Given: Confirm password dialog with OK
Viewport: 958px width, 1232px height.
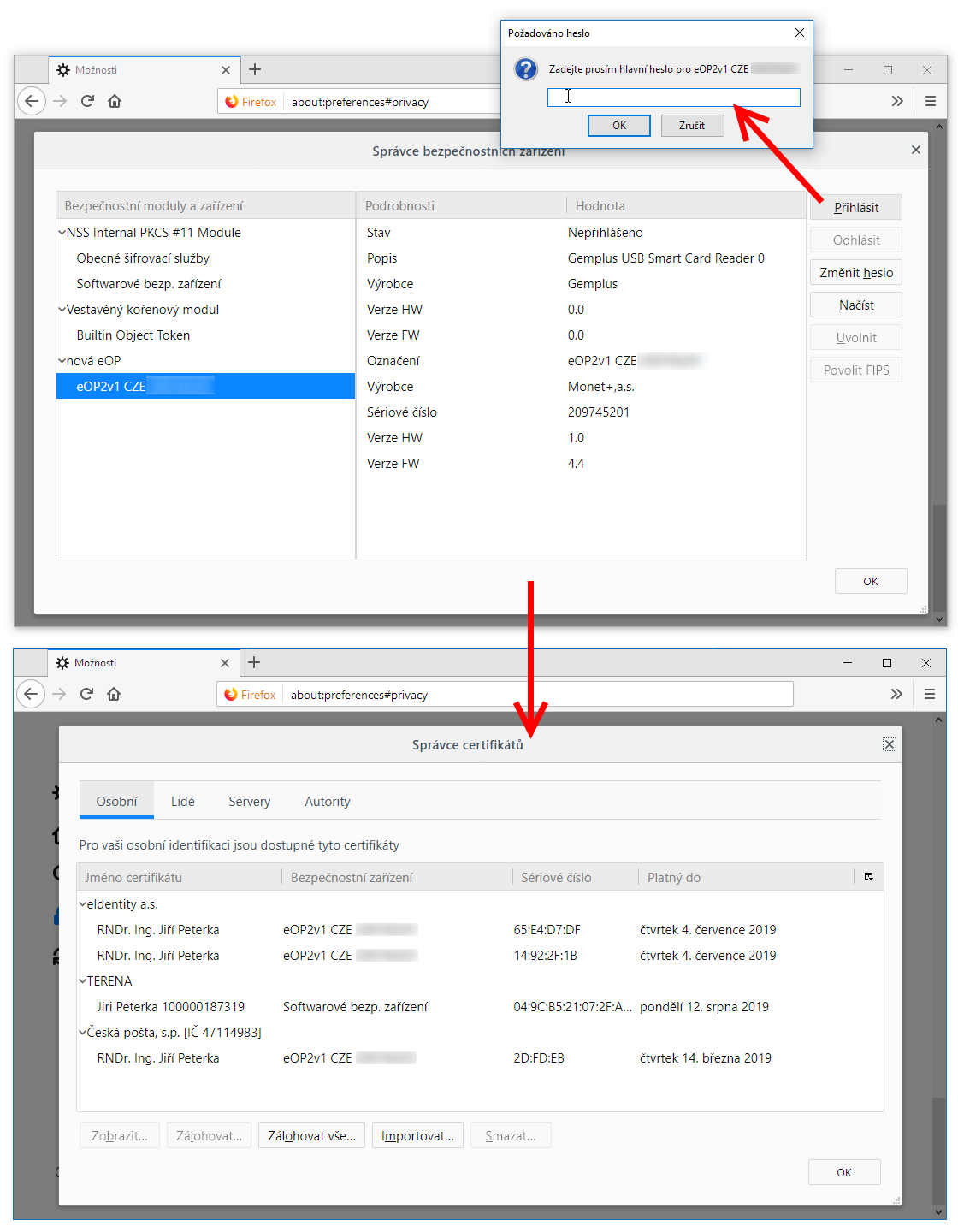Looking at the screenshot, I should (619, 126).
